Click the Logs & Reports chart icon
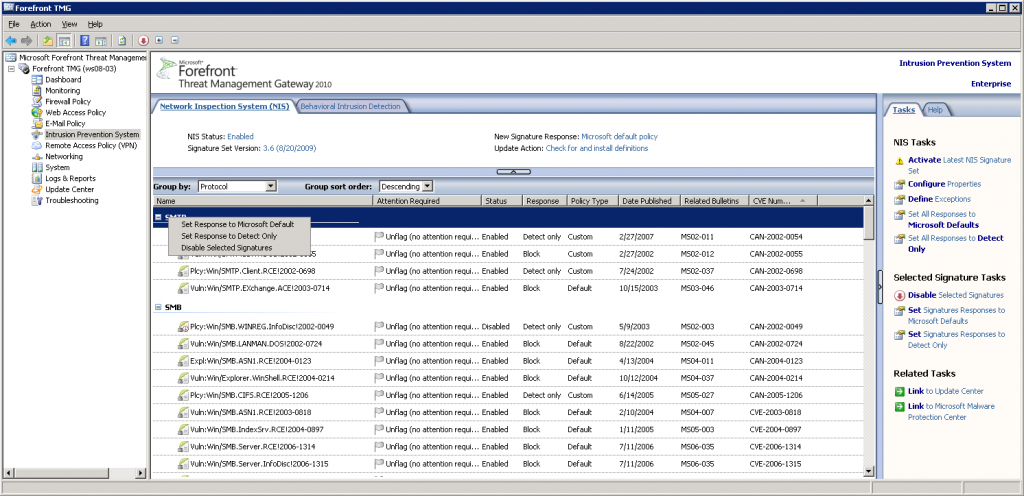The image size is (1024, 496). tap(37, 178)
